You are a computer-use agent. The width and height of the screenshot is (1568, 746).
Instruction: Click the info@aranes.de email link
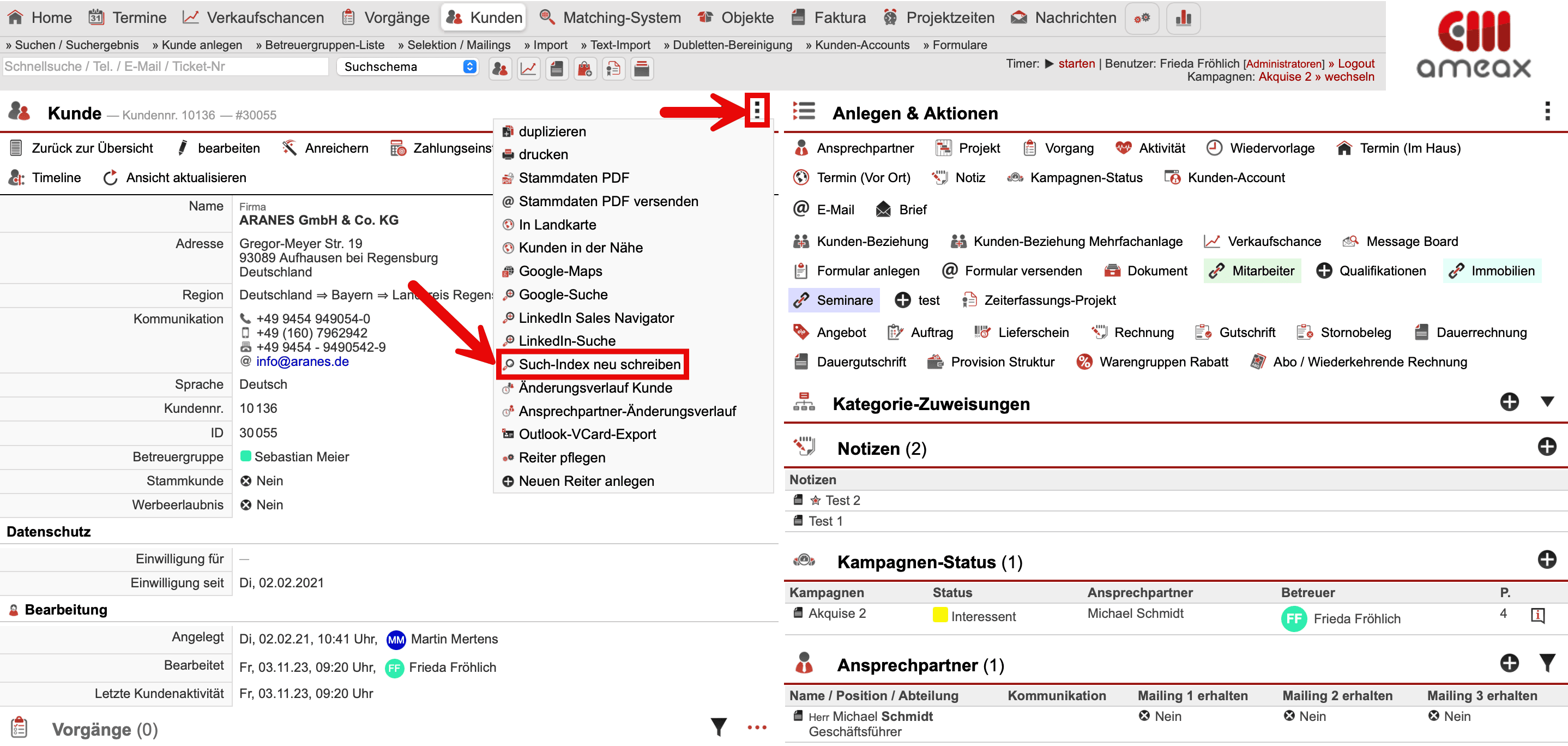[302, 362]
